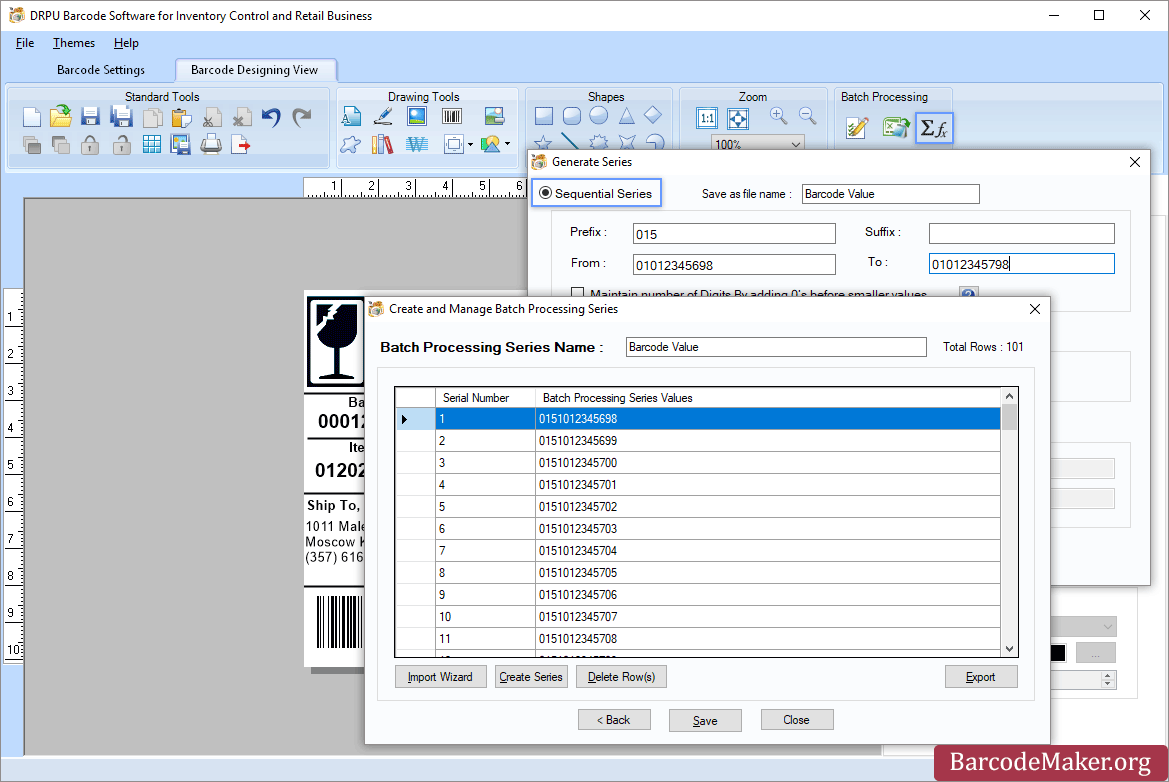Screen dimensions: 1169x782
Task: Click the Import Wizard button
Action: (440, 677)
